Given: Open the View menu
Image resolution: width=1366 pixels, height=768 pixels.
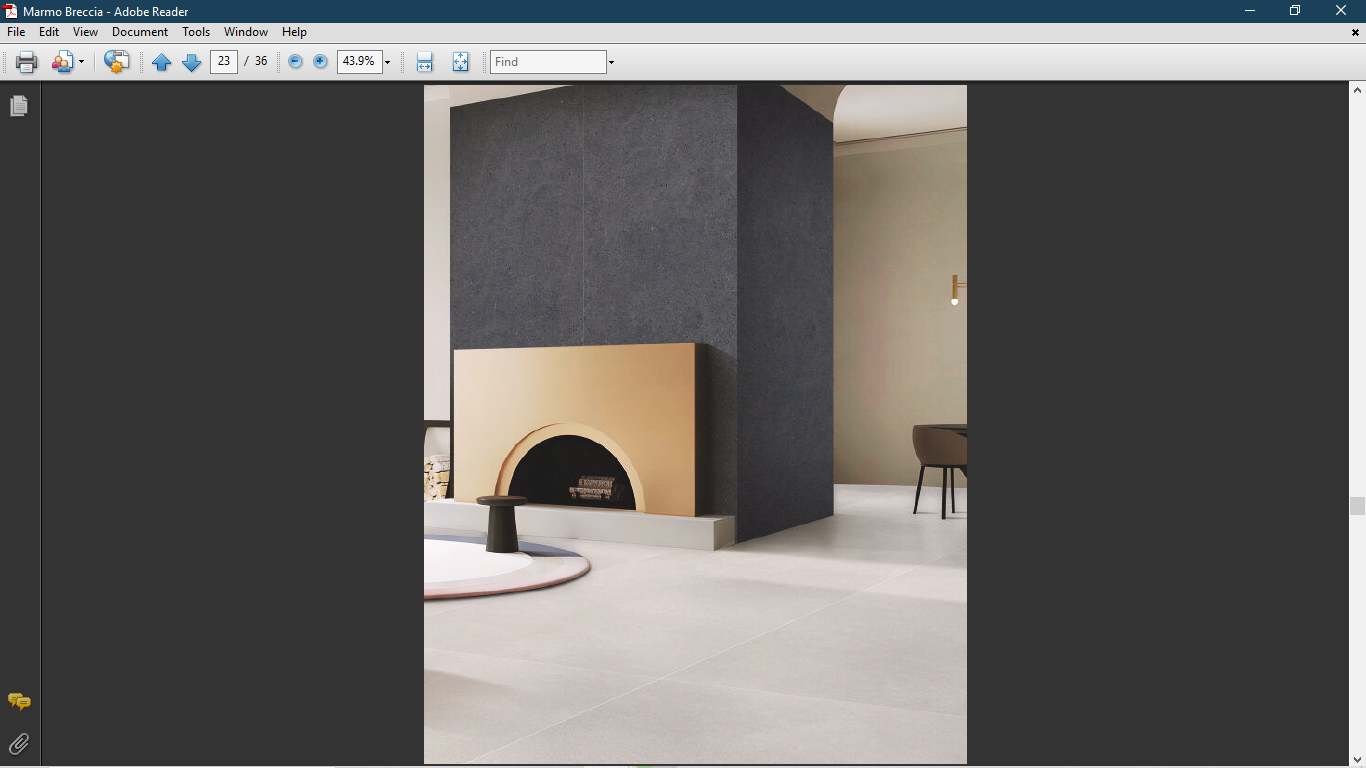Looking at the screenshot, I should 85,32.
